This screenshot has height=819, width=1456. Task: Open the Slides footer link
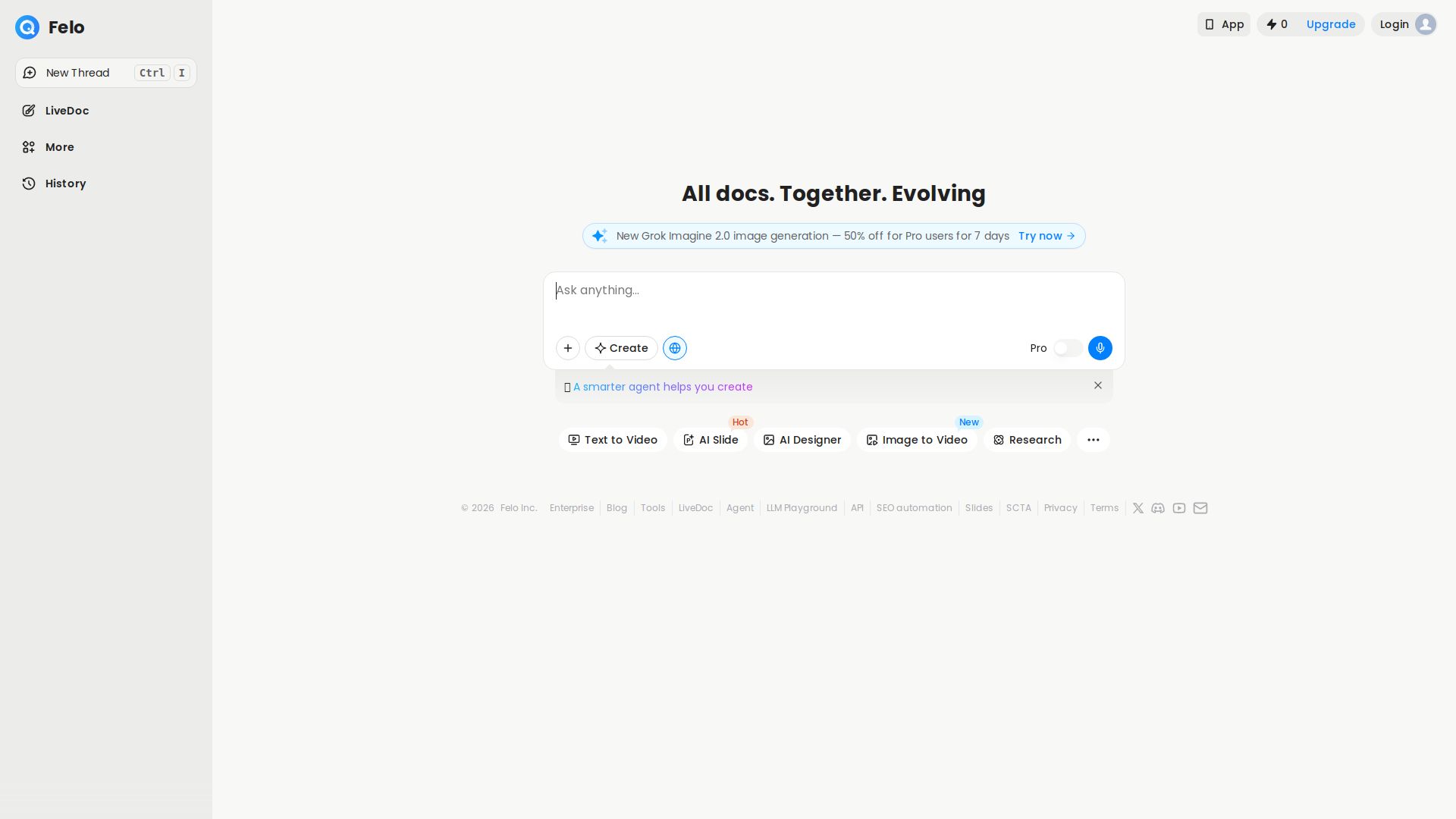[x=979, y=508]
